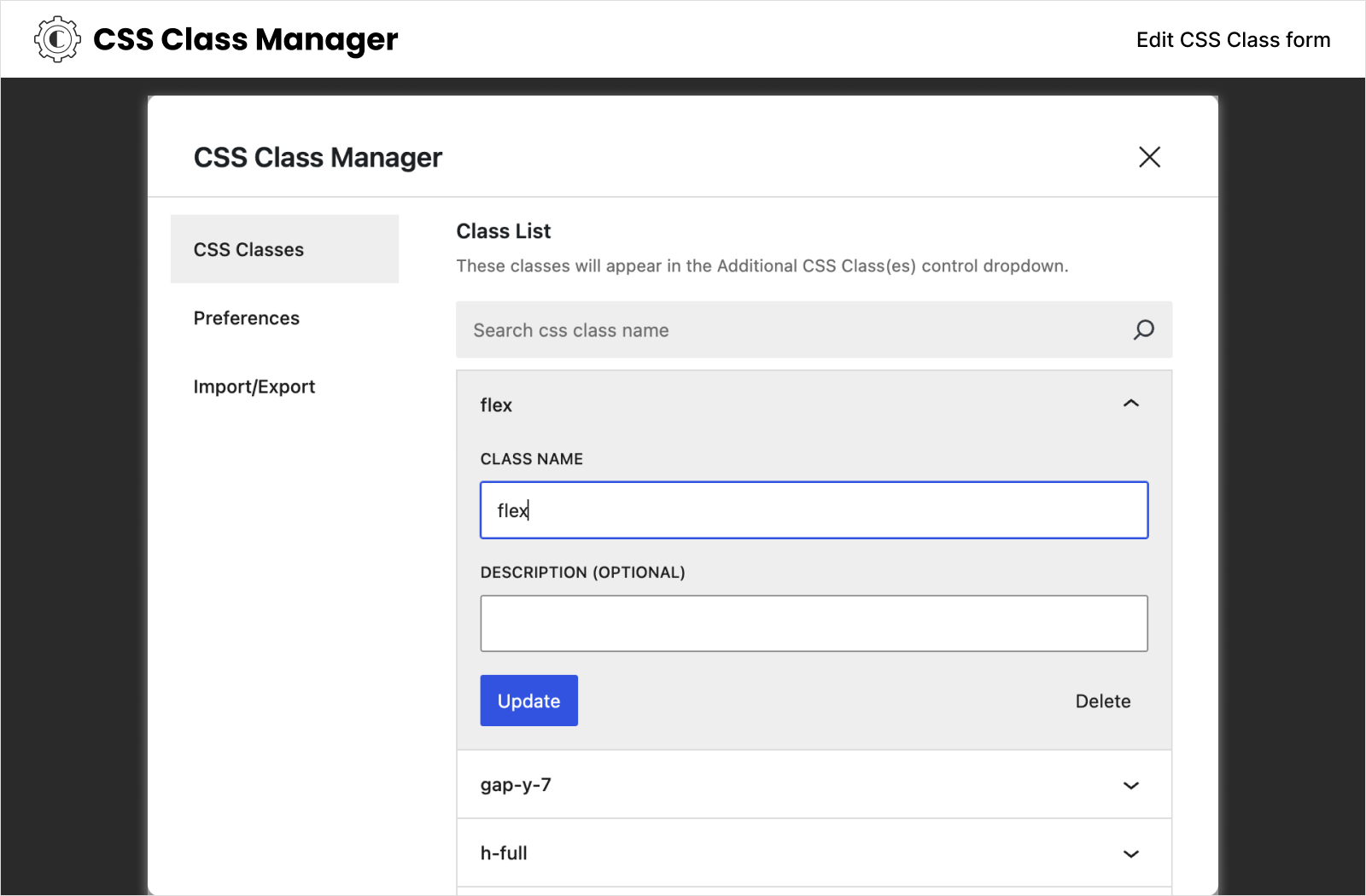Click the h-full header row

[768, 852]
